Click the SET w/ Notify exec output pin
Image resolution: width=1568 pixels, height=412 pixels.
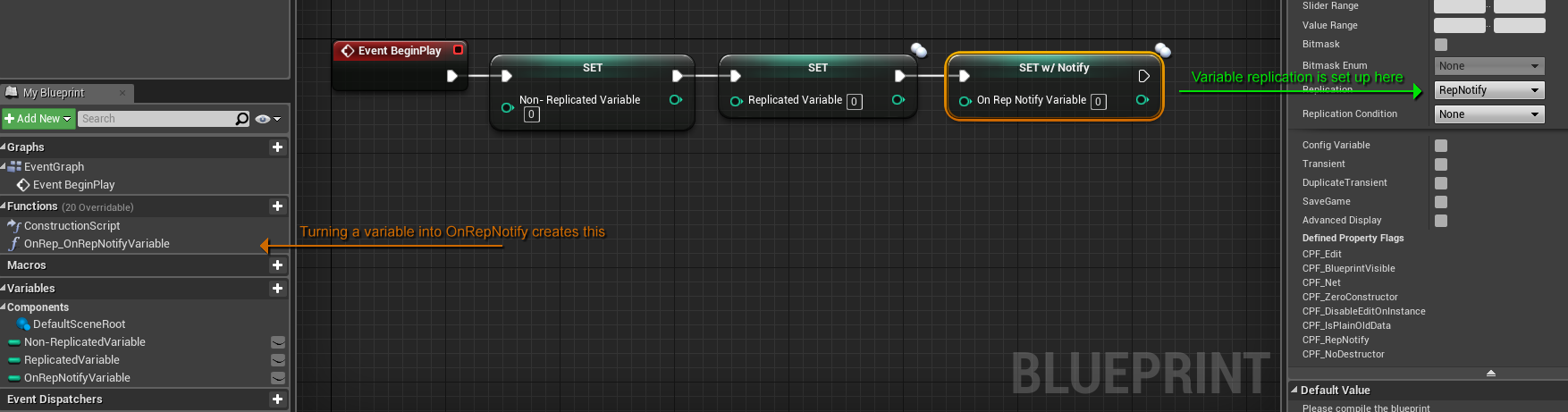(x=1143, y=76)
